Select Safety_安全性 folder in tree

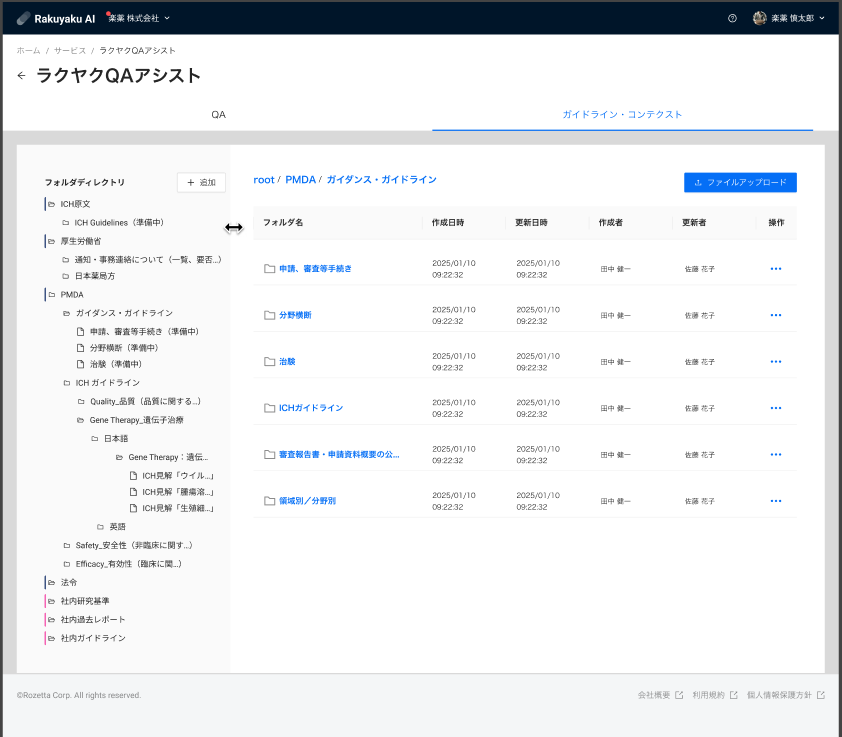tap(134, 546)
